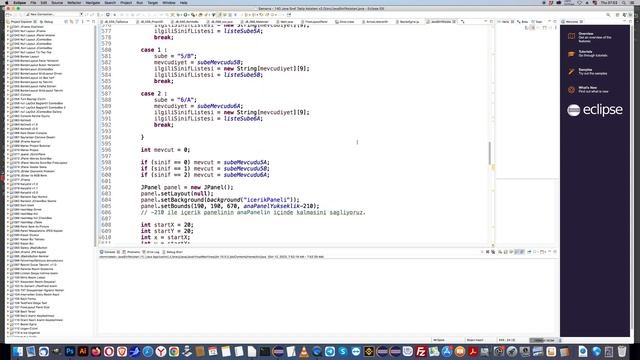Click Spotlight search in the menu bar

click(624, 2)
